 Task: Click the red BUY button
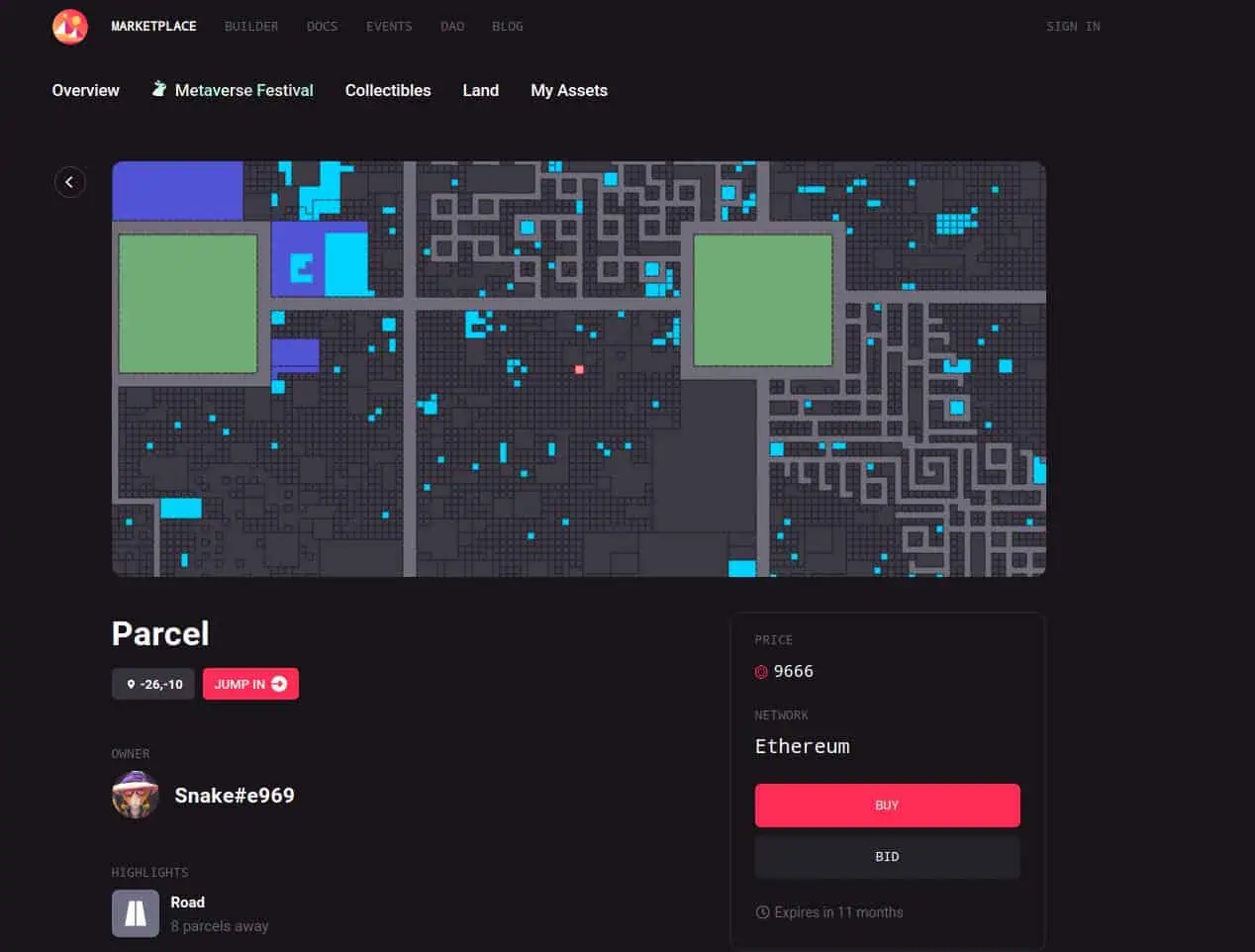(887, 806)
